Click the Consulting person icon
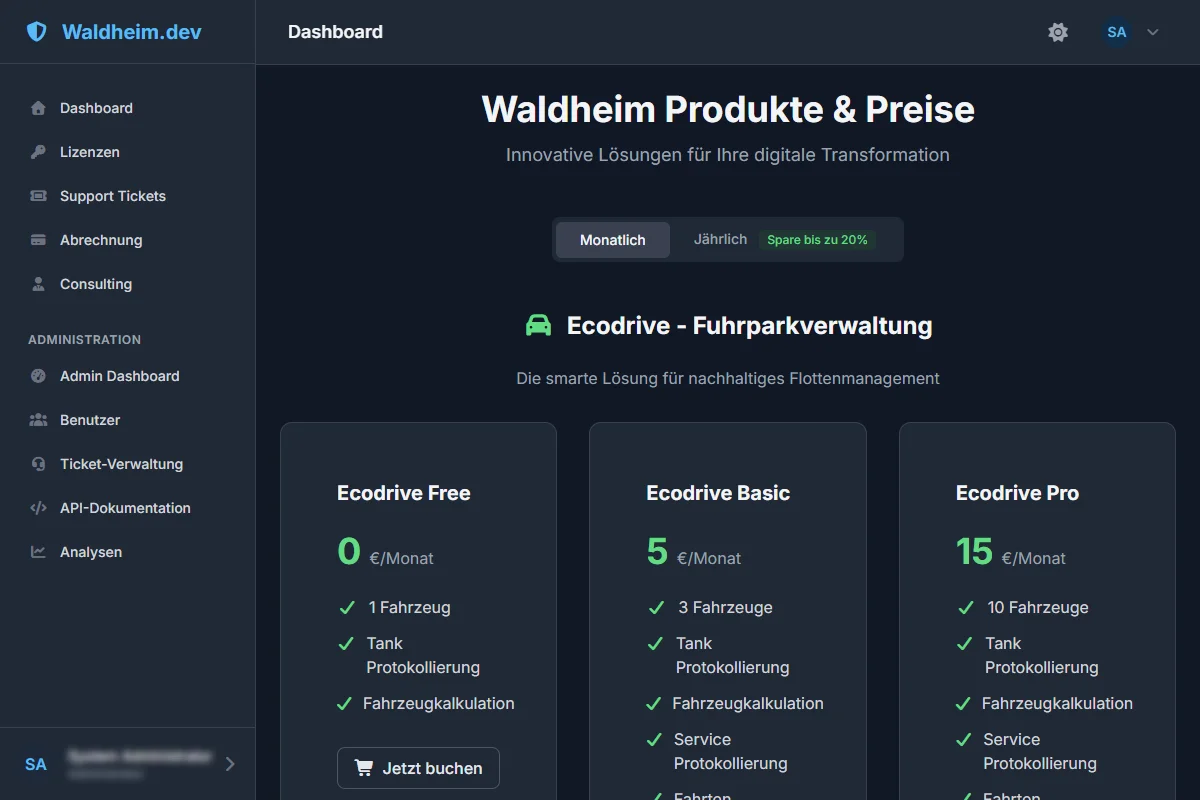The height and width of the screenshot is (800, 1200). coord(38,284)
